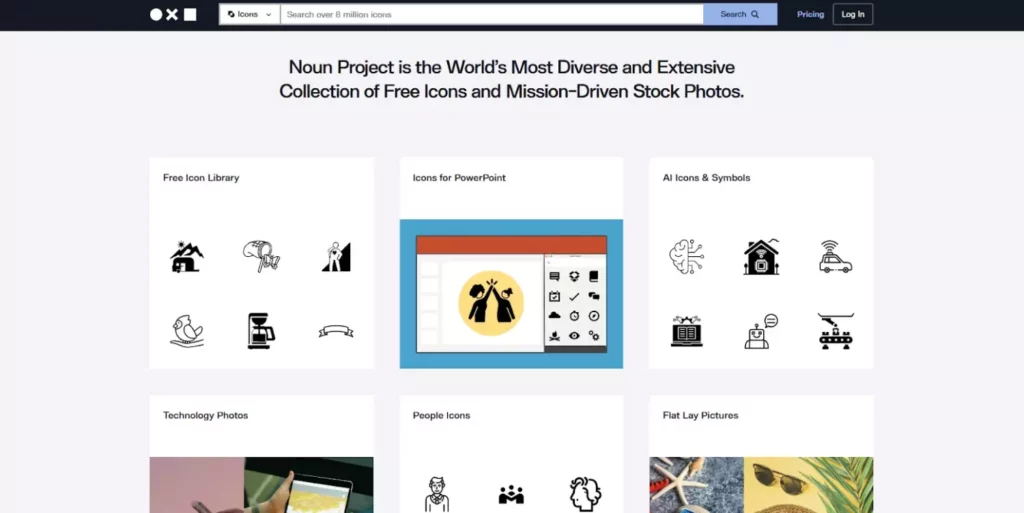Click the Noun Project logo

(x=173, y=14)
